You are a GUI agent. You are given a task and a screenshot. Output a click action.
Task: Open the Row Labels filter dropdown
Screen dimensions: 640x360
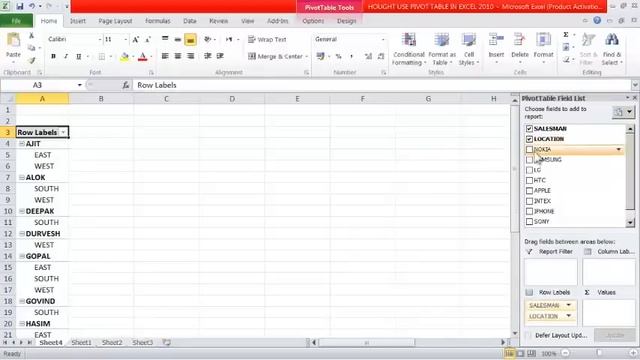point(63,133)
